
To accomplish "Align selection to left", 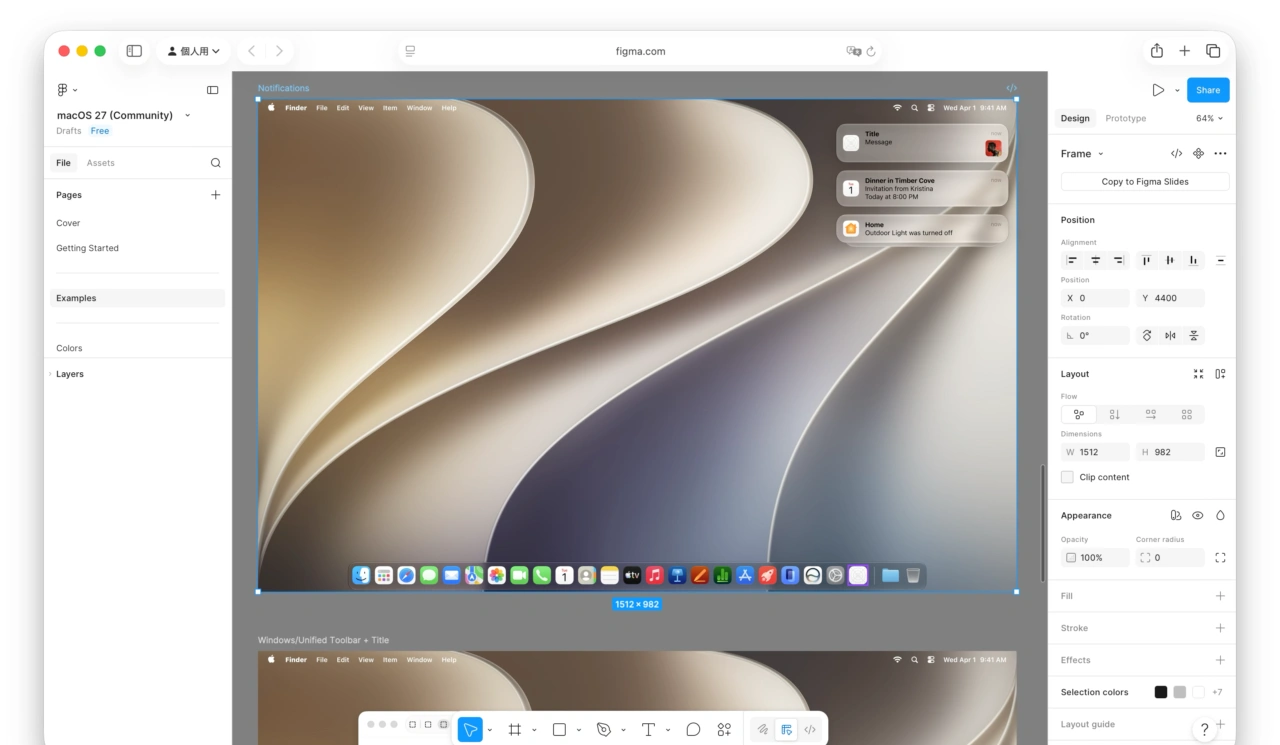I will (x=1072, y=260).
